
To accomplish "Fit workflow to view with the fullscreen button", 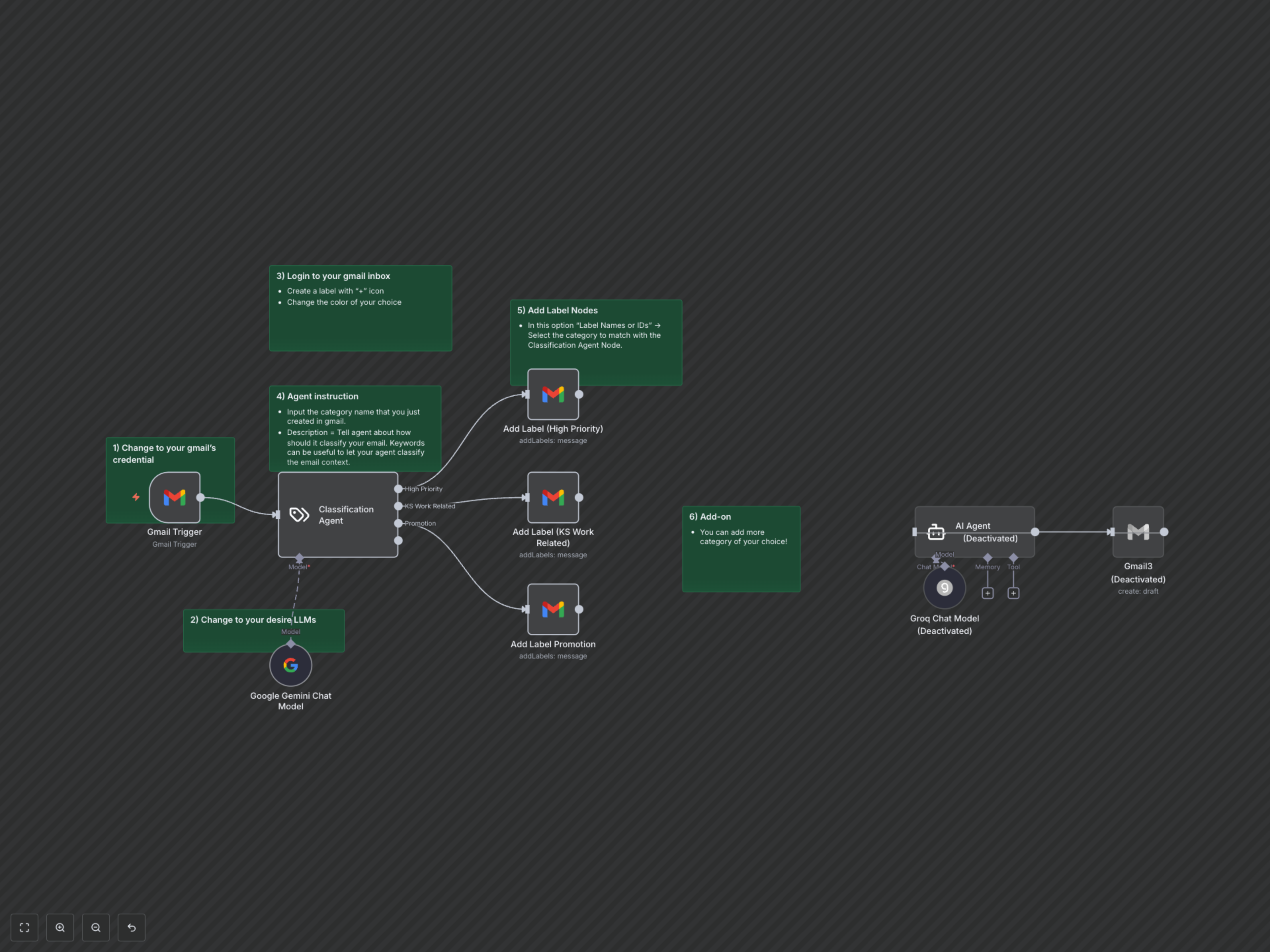I will (24, 927).
